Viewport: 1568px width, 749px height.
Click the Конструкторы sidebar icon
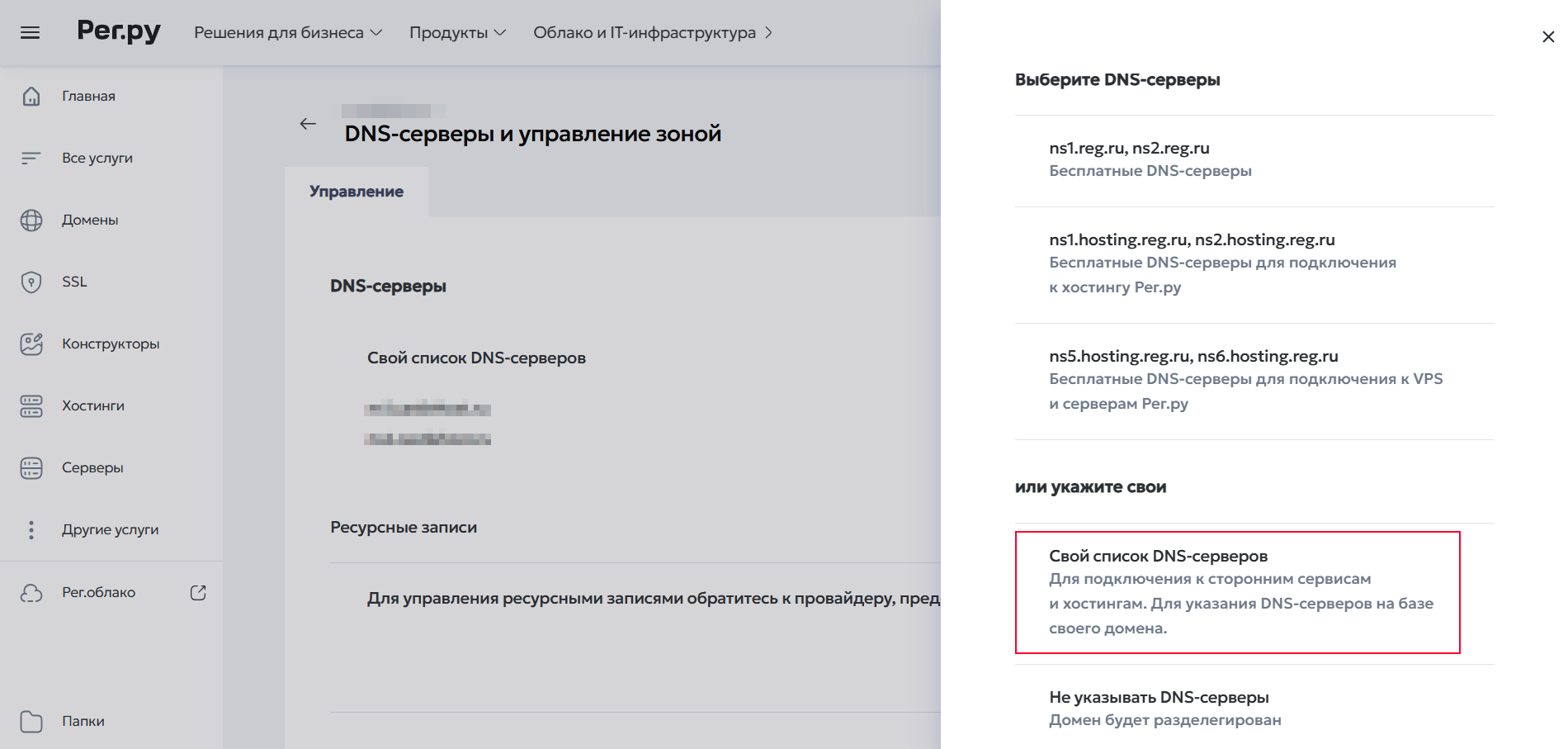[31, 344]
